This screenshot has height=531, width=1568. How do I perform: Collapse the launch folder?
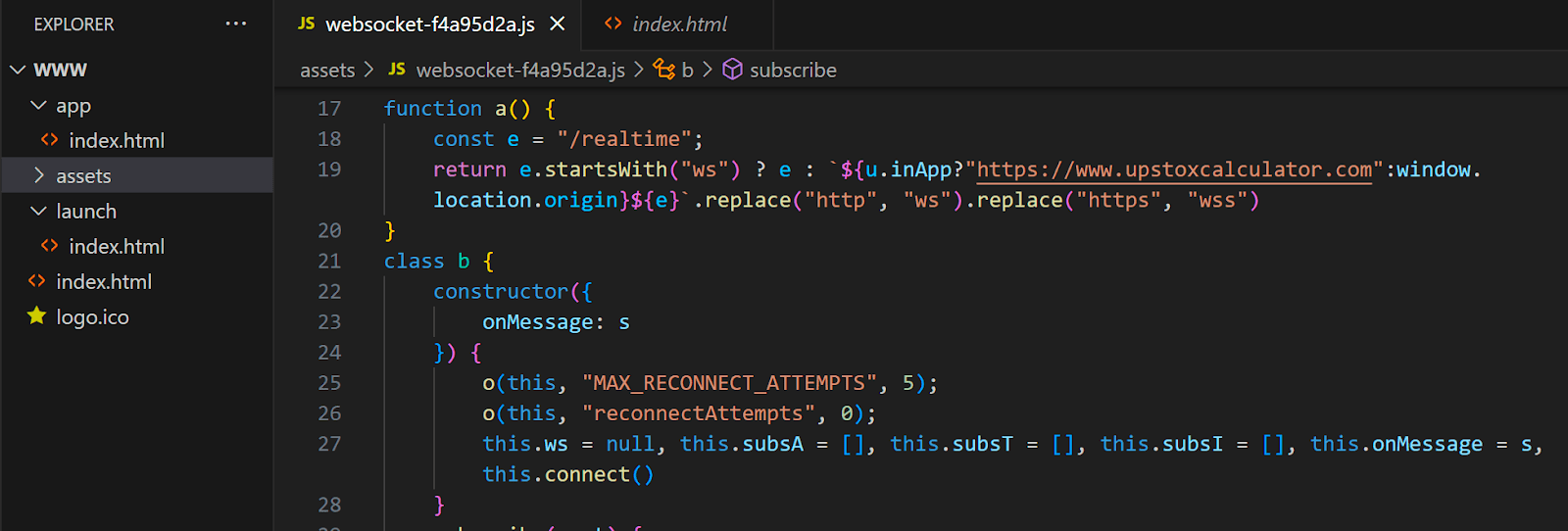pos(38,211)
